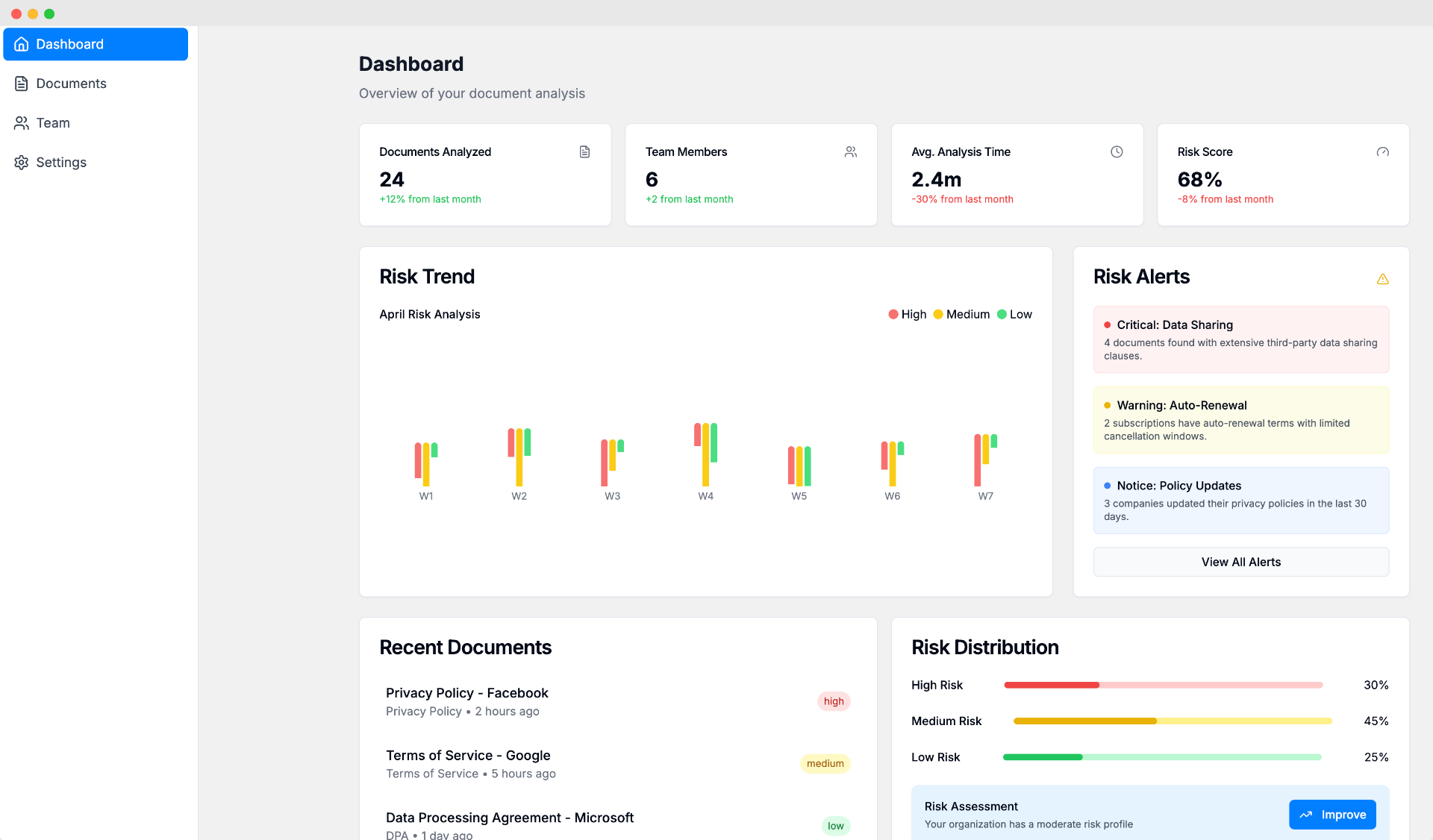Click the High Risk progress bar
The width and height of the screenshot is (1433, 840).
tap(1163, 685)
